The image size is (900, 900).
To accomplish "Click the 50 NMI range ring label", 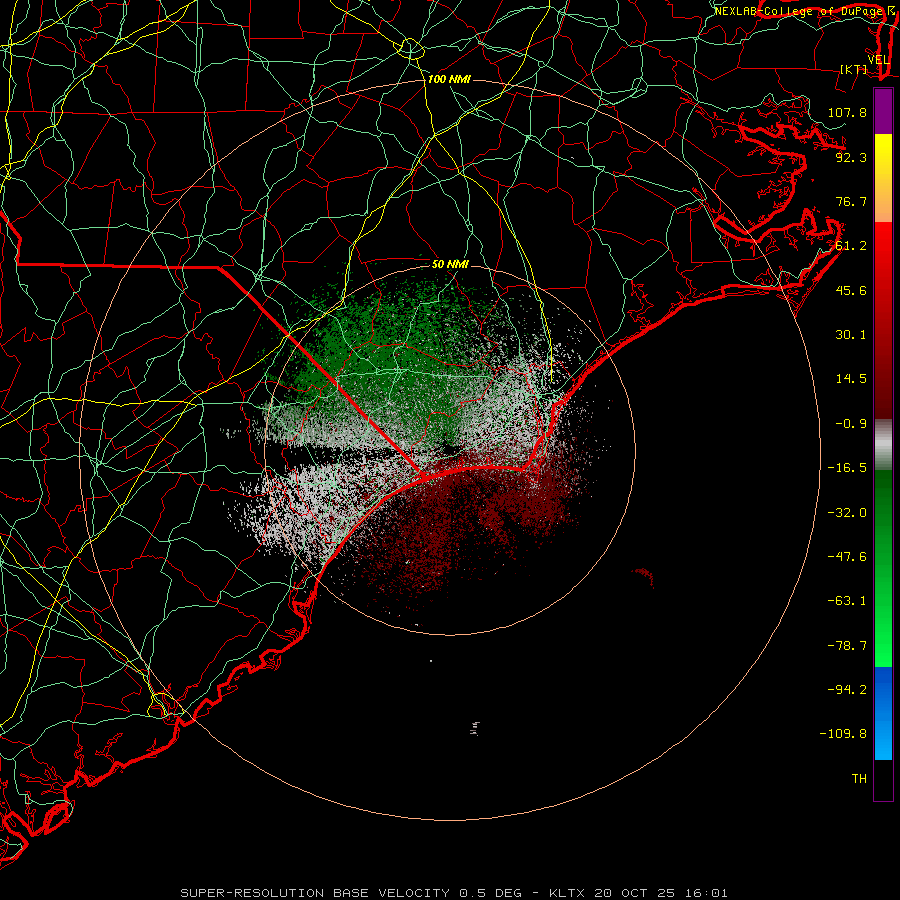I will pos(450,264).
